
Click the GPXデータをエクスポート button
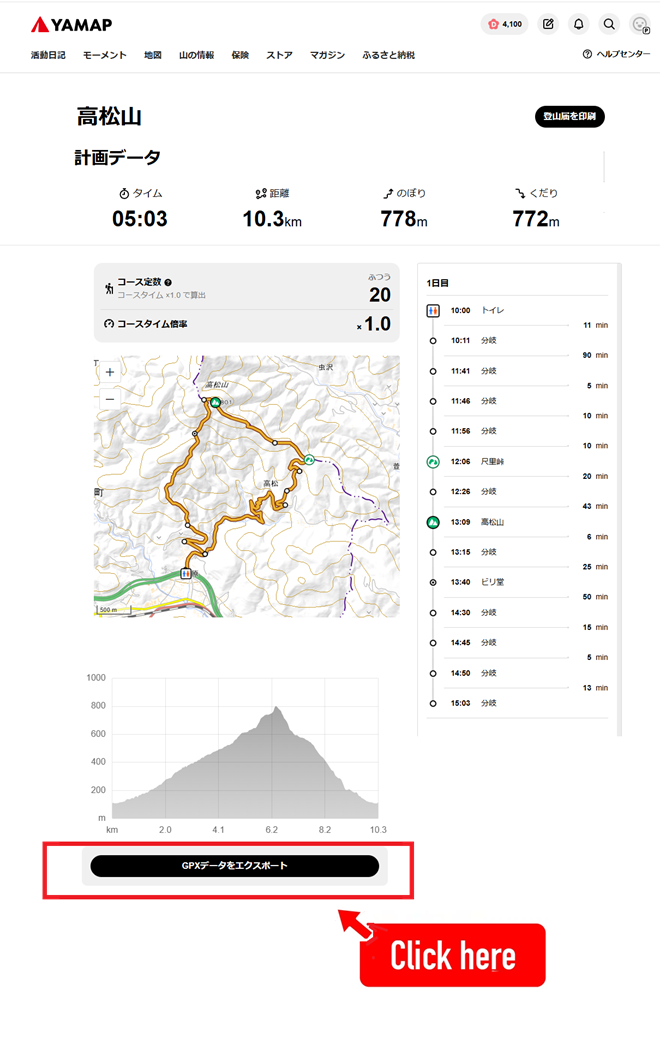tap(234, 866)
